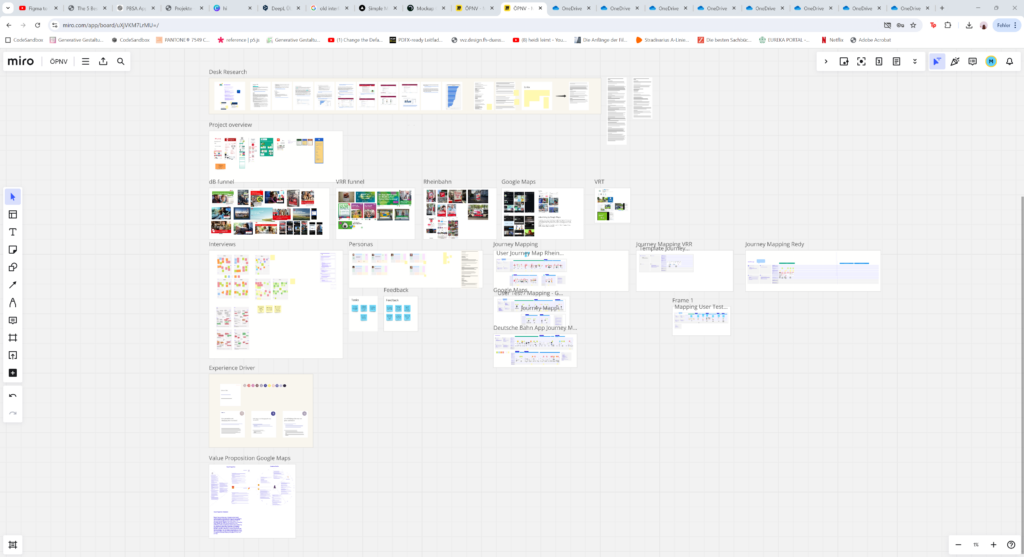Open the Upload tool

[x=12, y=355]
